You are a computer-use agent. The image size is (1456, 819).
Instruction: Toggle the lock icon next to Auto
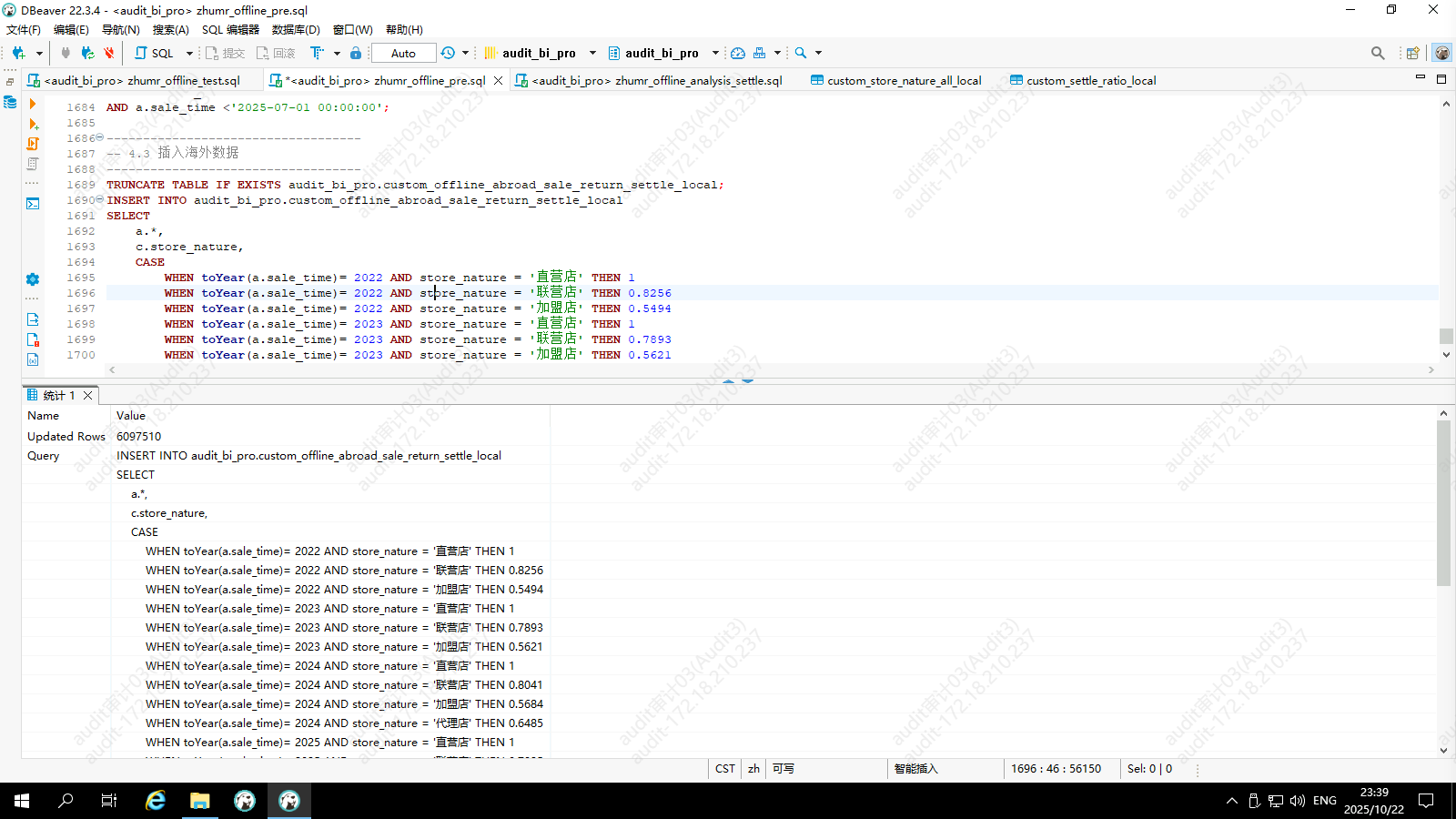tap(356, 53)
